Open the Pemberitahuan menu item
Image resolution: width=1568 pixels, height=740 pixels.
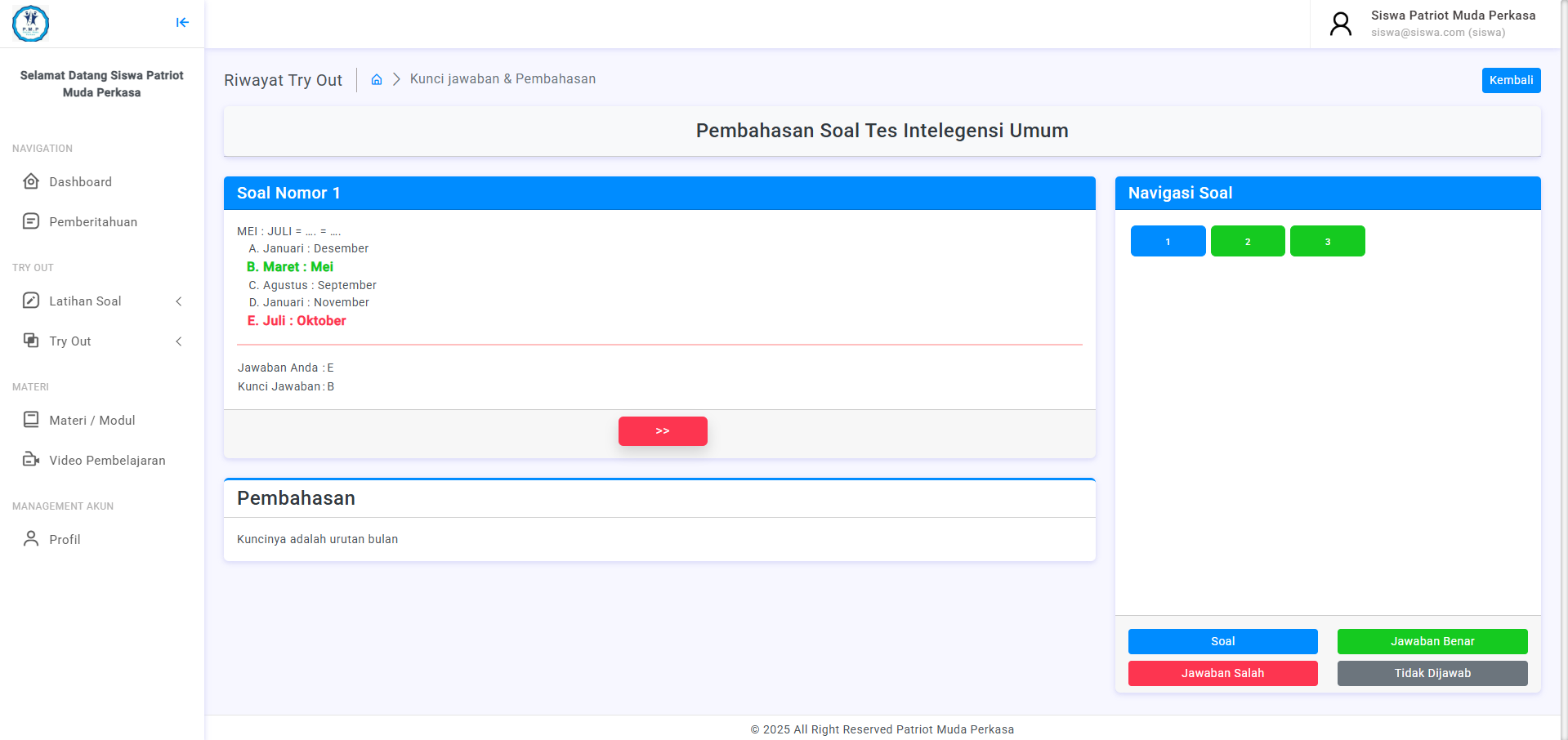pyautogui.click(x=102, y=221)
